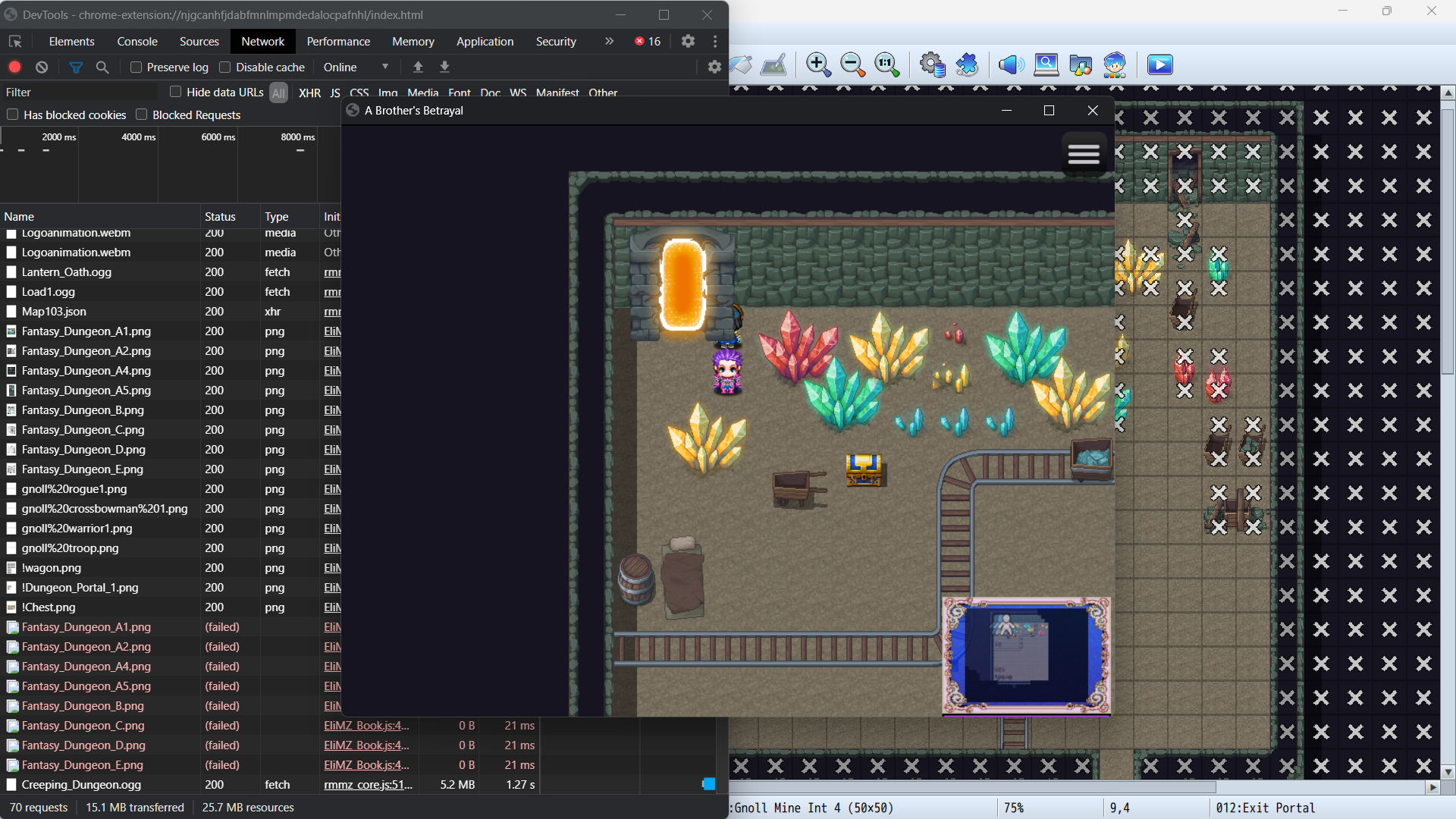Click the map editor vertical scrollbar up arrow
The width and height of the screenshot is (1456, 819).
point(1448,93)
